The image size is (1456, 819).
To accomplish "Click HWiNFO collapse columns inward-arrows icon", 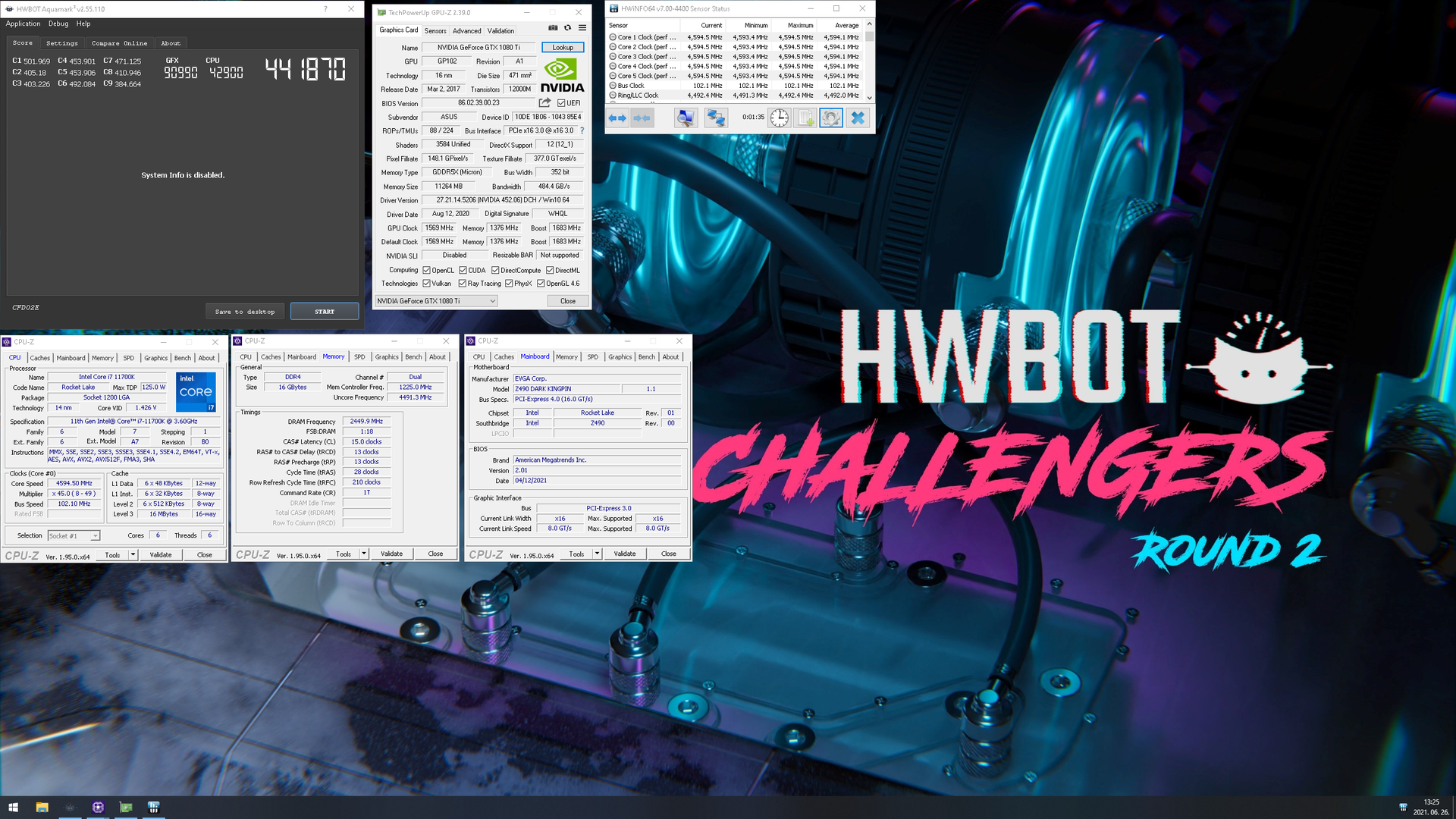I will coord(642,118).
